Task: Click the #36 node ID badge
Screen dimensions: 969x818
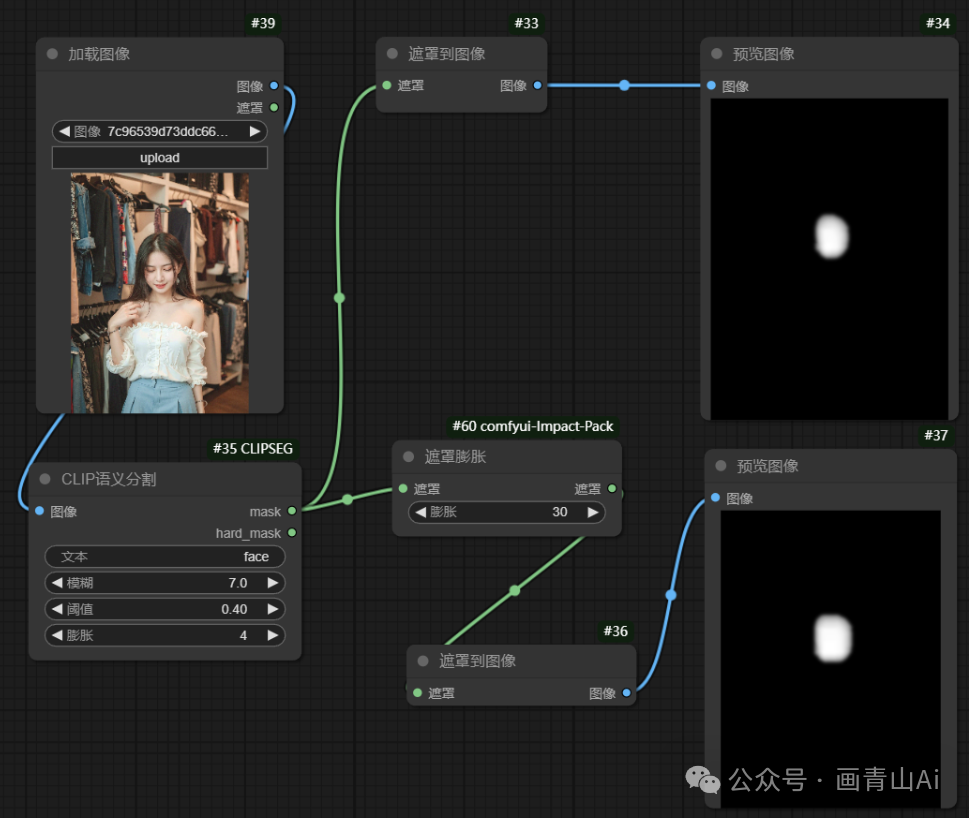Action: (x=616, y=631)
